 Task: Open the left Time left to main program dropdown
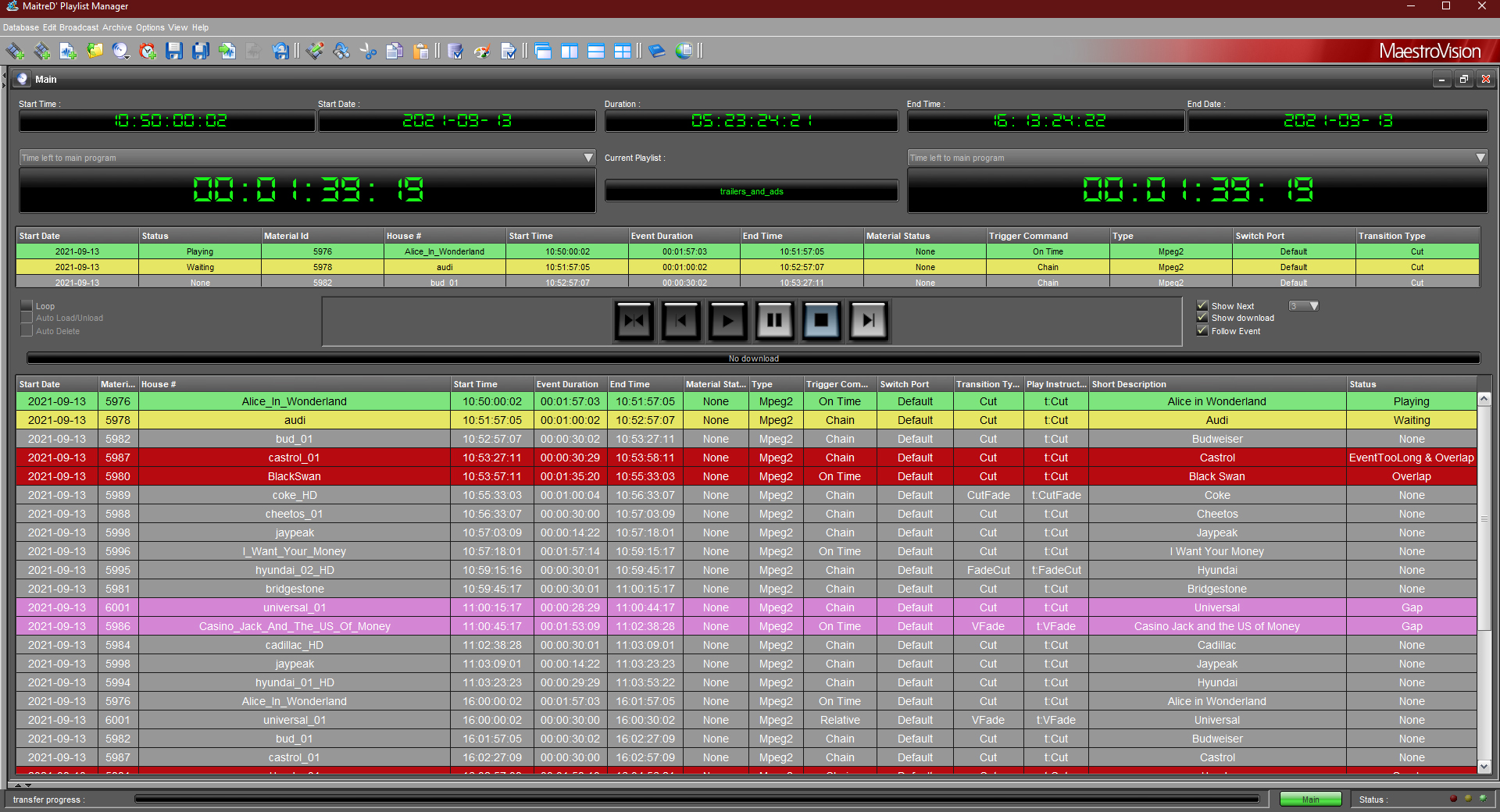point(589,158)
